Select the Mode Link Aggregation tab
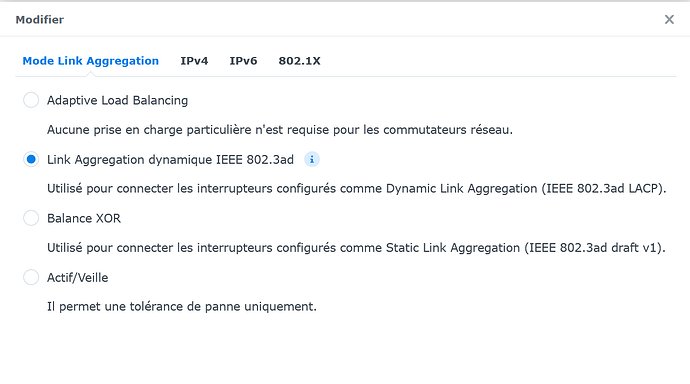 pos(91,61)
